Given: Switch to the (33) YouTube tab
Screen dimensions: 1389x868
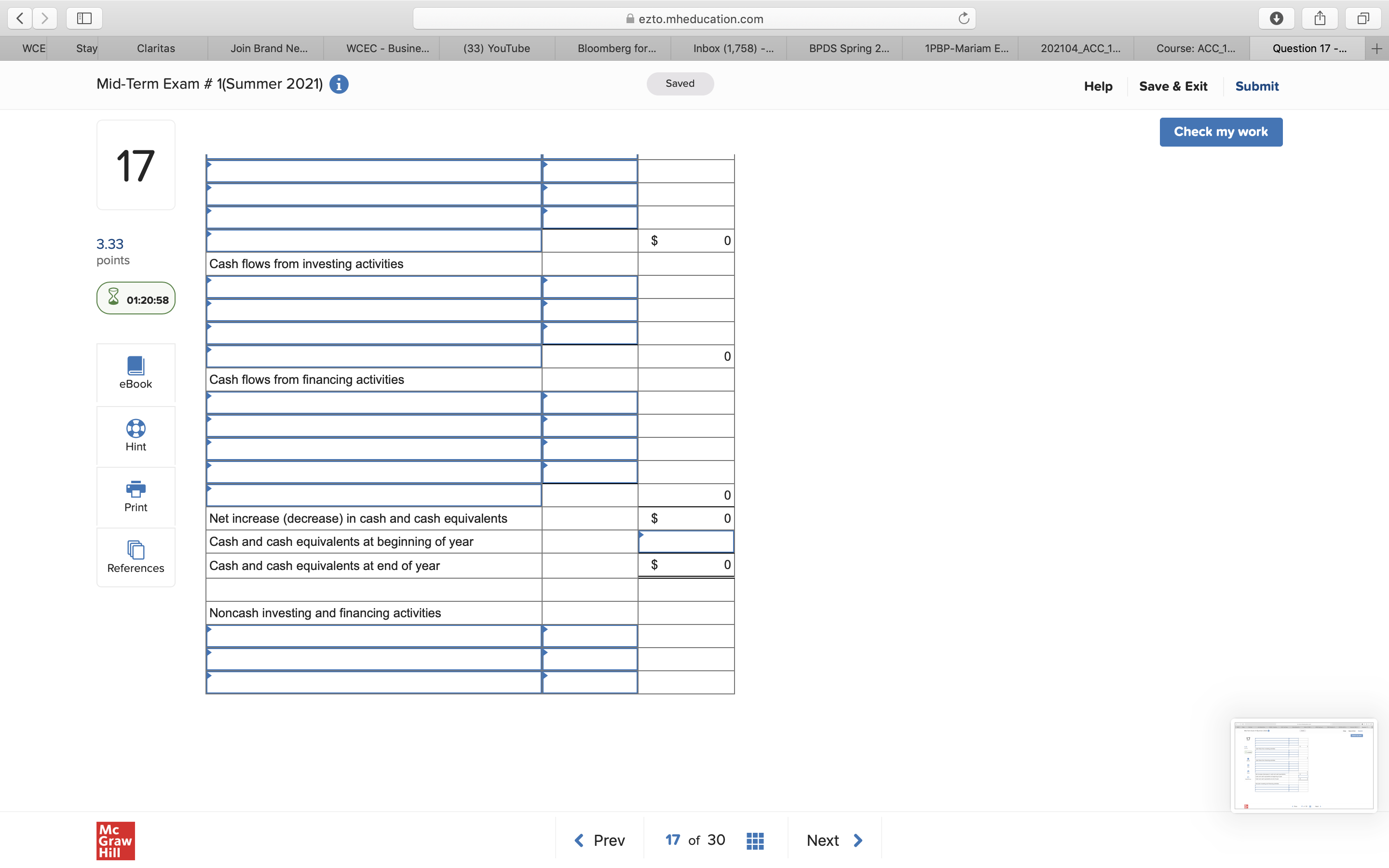Looking at the screenshot, I should pyautogui.click(x=496, y=48).
